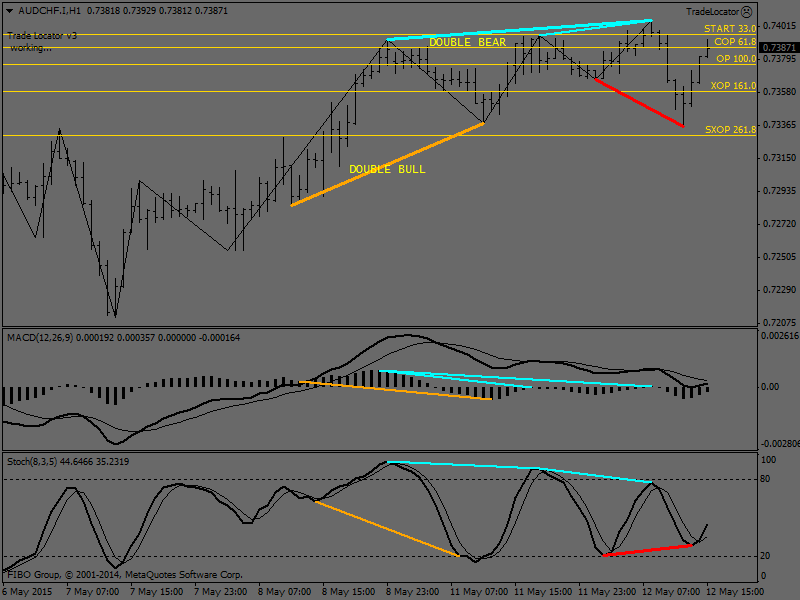Screen dimensions: 800x600
Task: Click the COP 61.8 level label
Action: pos(735,42)
